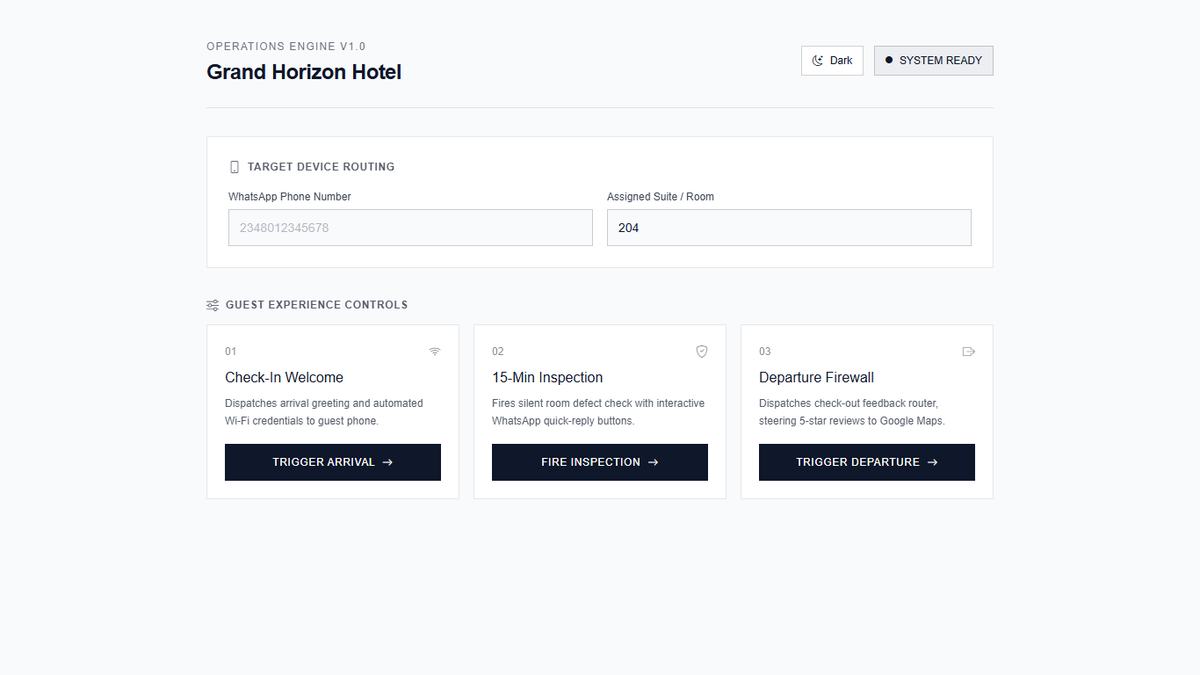The width and height of the screenshot is (1200, 675).
Task: Trigger Departure feedback button
Action: (867, 462)
